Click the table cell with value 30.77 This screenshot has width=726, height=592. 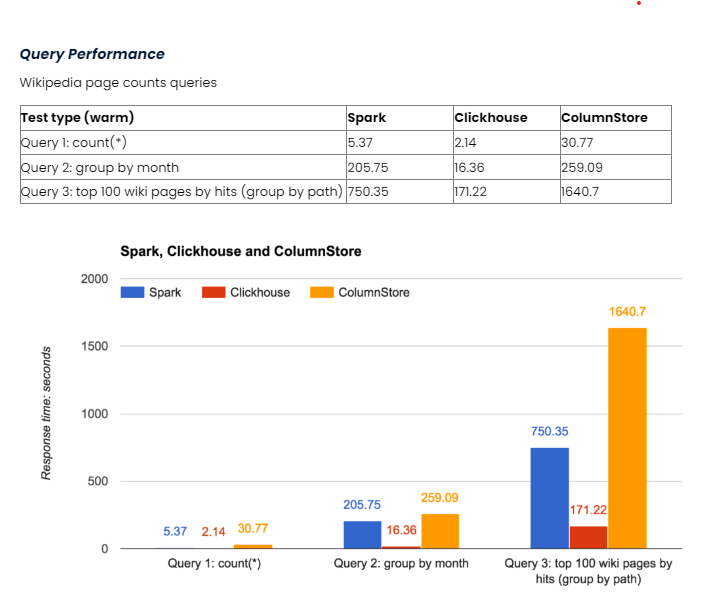tap(616, 143)
